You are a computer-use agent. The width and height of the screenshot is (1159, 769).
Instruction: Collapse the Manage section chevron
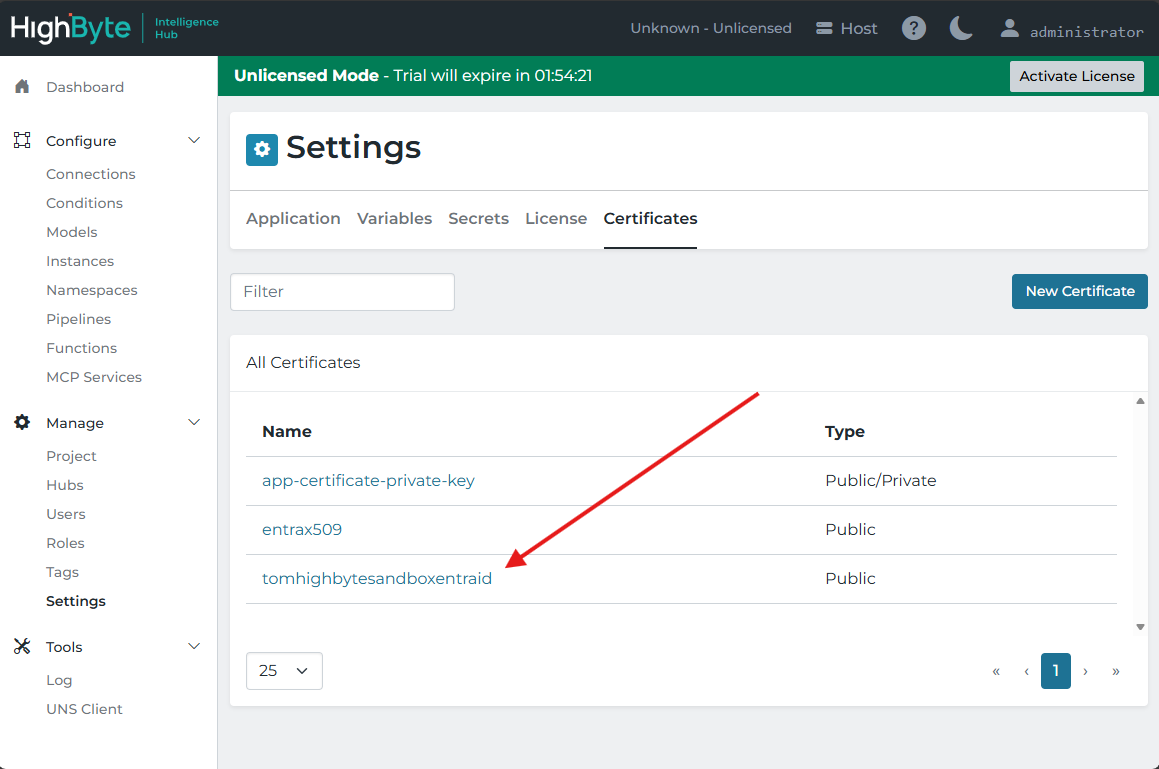[x=194, y=423]
